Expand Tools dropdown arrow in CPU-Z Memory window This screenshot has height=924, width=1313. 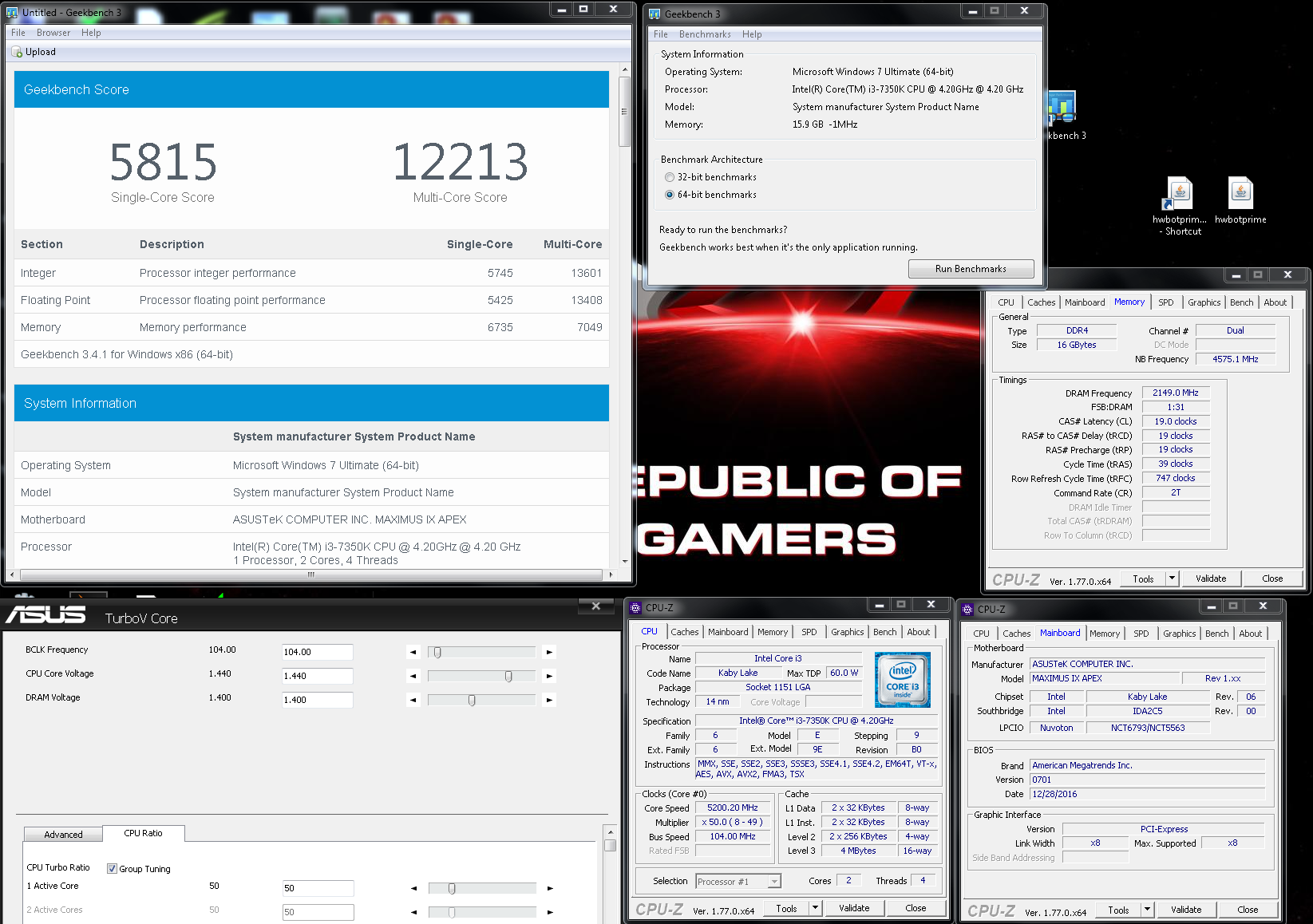(1172, 578)
